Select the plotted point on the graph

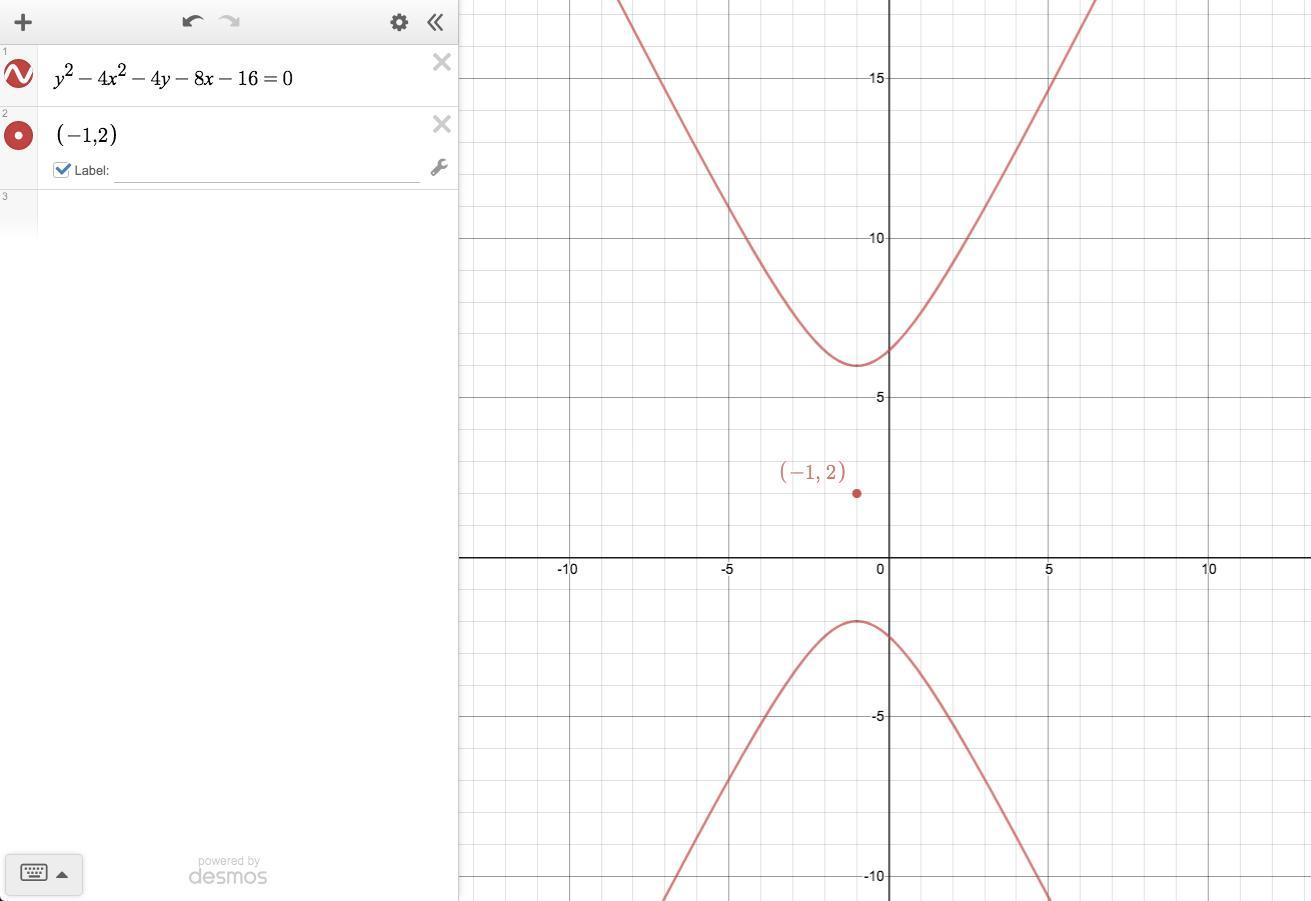tap(857, 493)
